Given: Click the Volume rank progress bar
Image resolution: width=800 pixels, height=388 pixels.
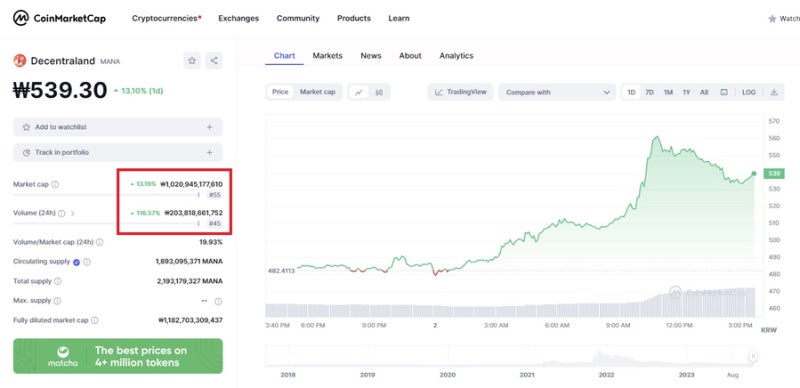Looking at the screenshot, I should tap(107, 224).
